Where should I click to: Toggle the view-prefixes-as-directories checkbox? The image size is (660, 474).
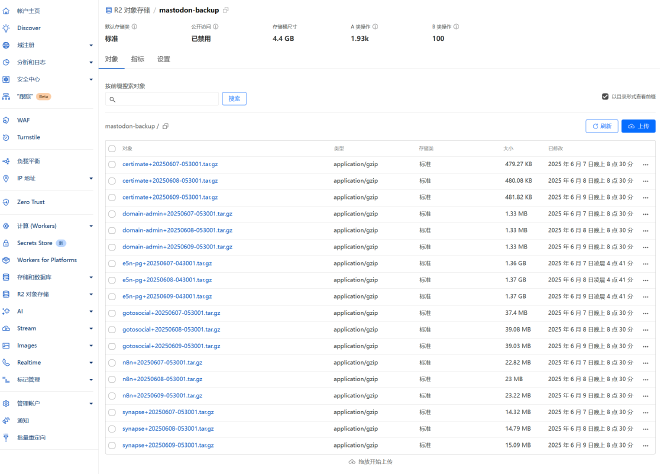point(605,96)
